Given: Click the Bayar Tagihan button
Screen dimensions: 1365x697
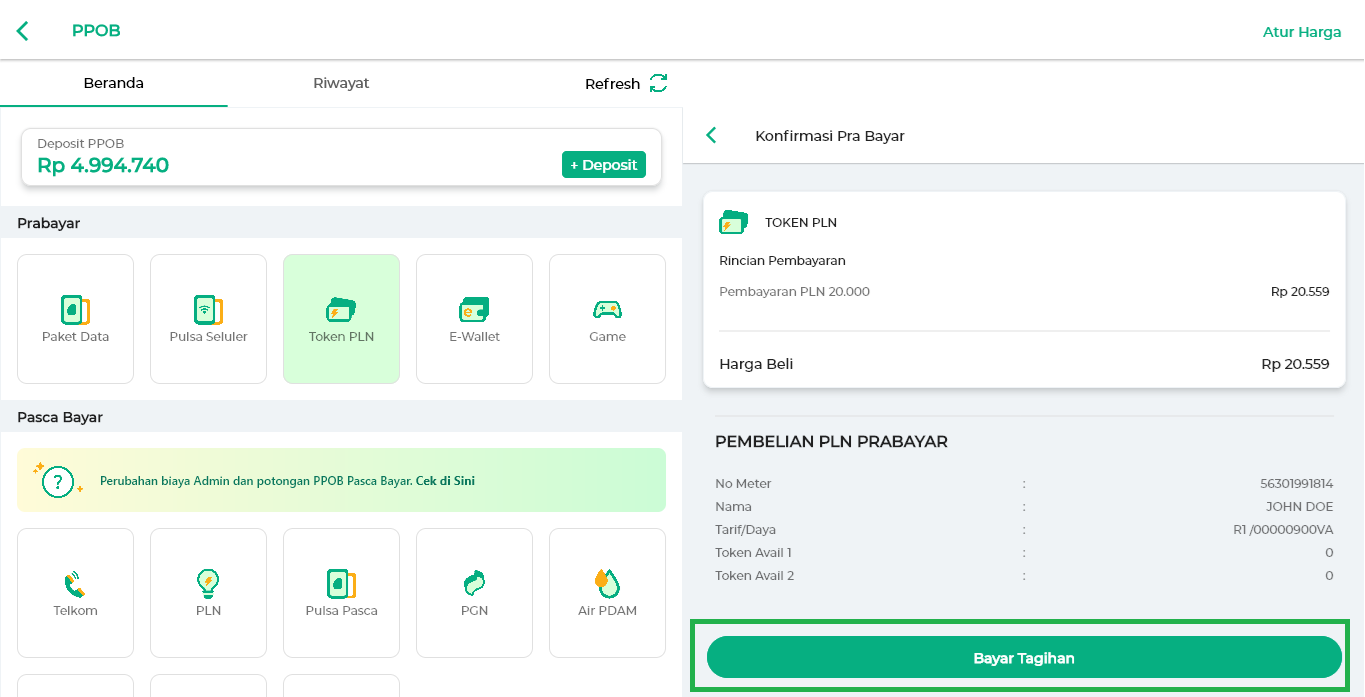Looking at the screenshot, I should [1024, 657].
